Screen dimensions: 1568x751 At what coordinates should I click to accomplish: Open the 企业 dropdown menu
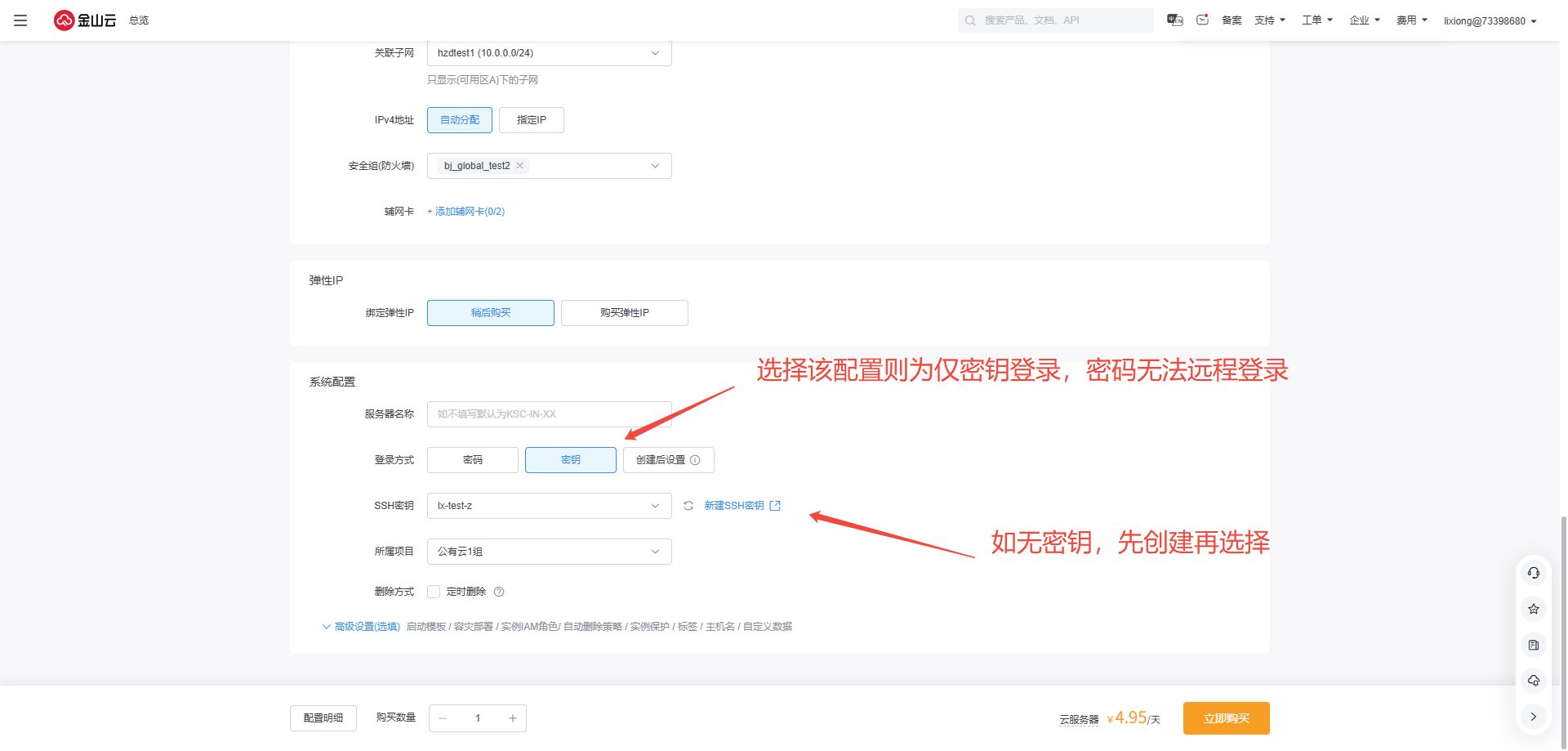1365,20
